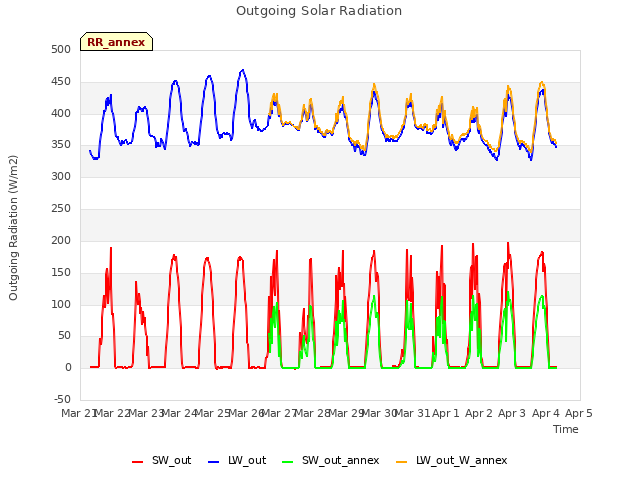Click the LW_out legend label
Viewport: 640px width, 480px height.
(x=247, y=460)
